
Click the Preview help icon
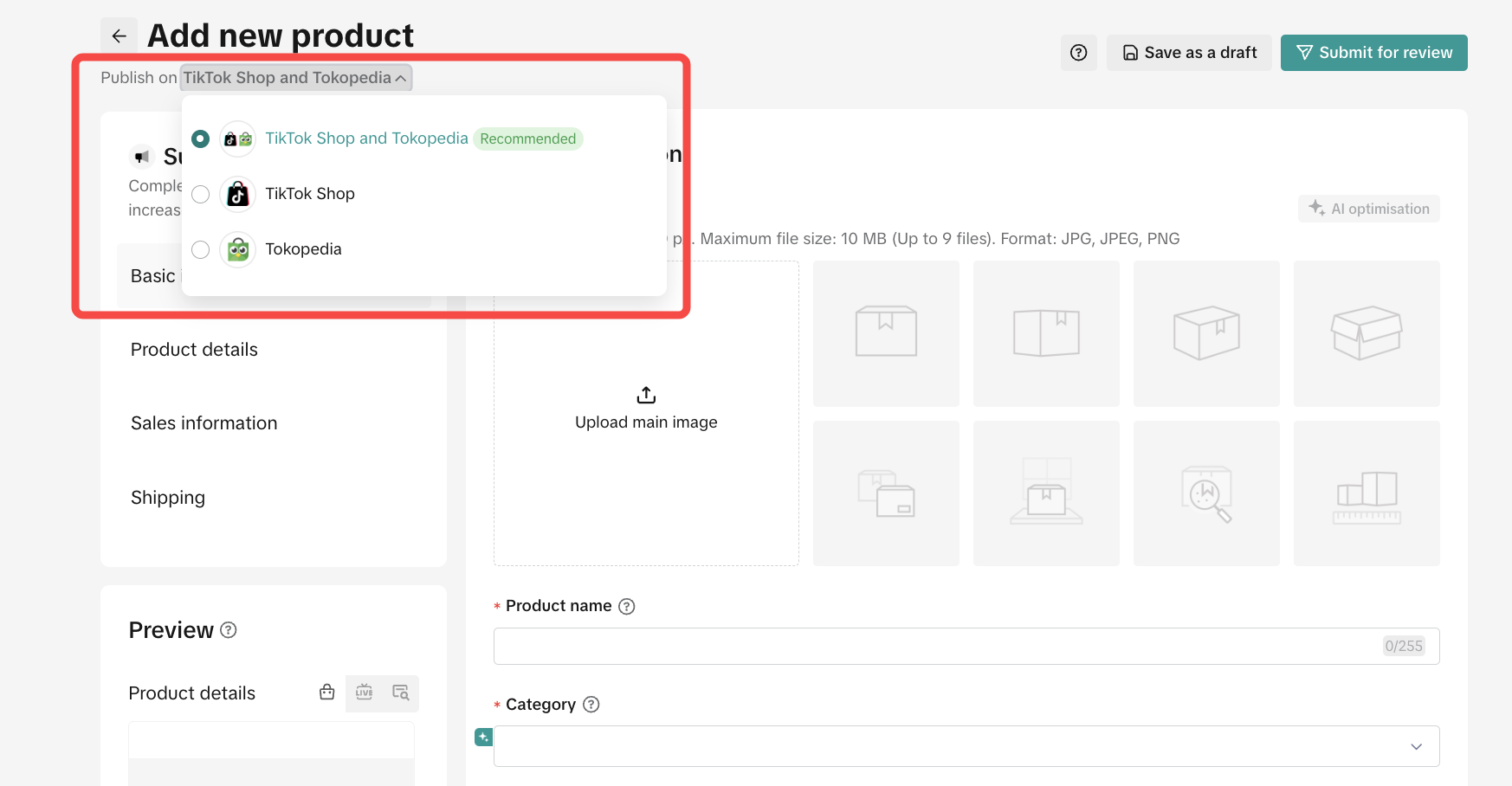(229, 630)
